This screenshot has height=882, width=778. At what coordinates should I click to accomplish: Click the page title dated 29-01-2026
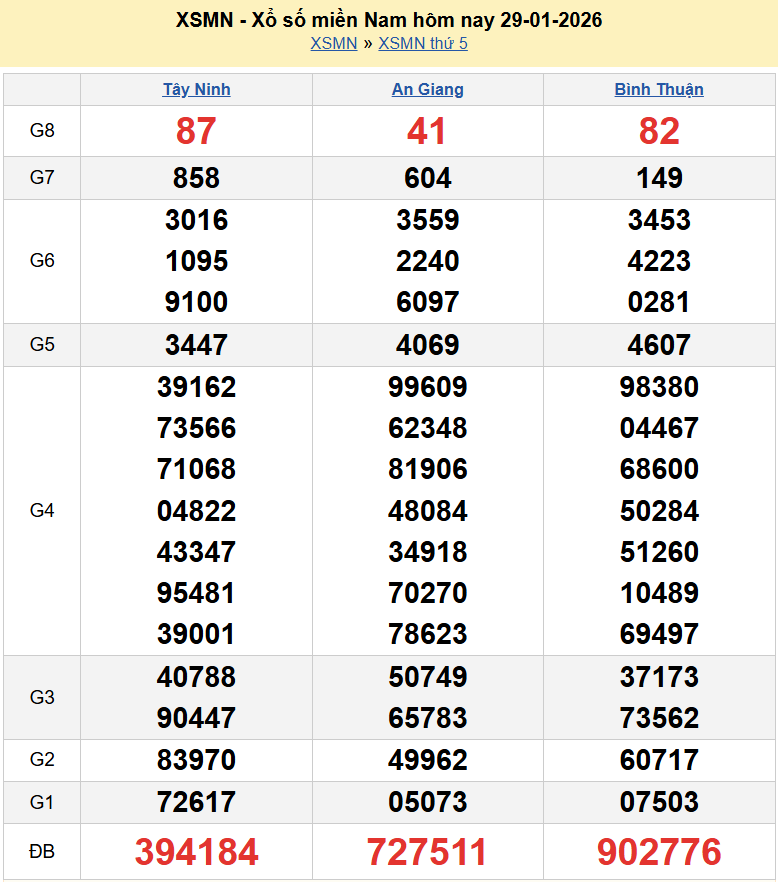click(x=389, y=20)
